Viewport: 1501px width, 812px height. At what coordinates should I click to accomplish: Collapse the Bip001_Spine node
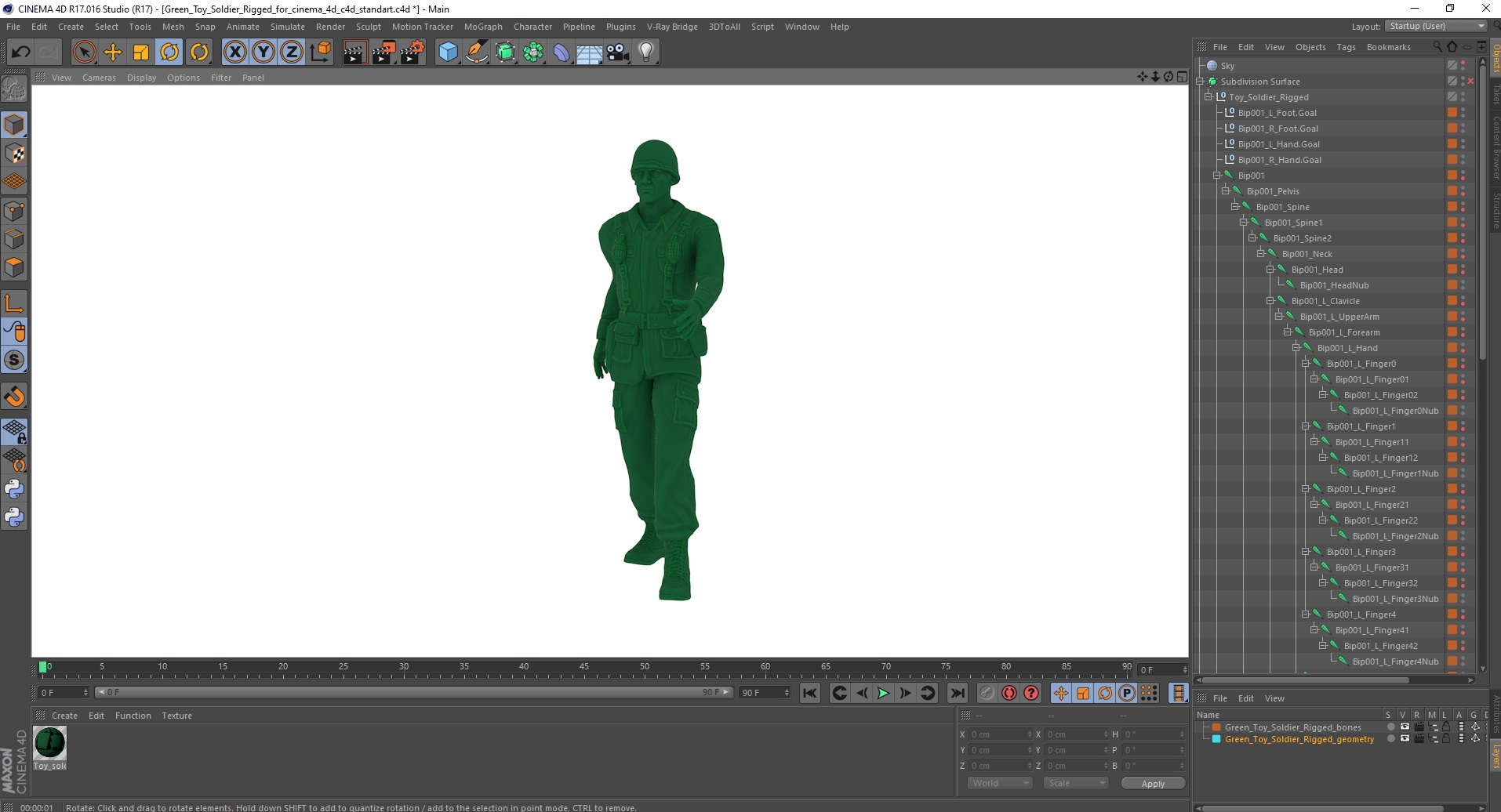1234,207
